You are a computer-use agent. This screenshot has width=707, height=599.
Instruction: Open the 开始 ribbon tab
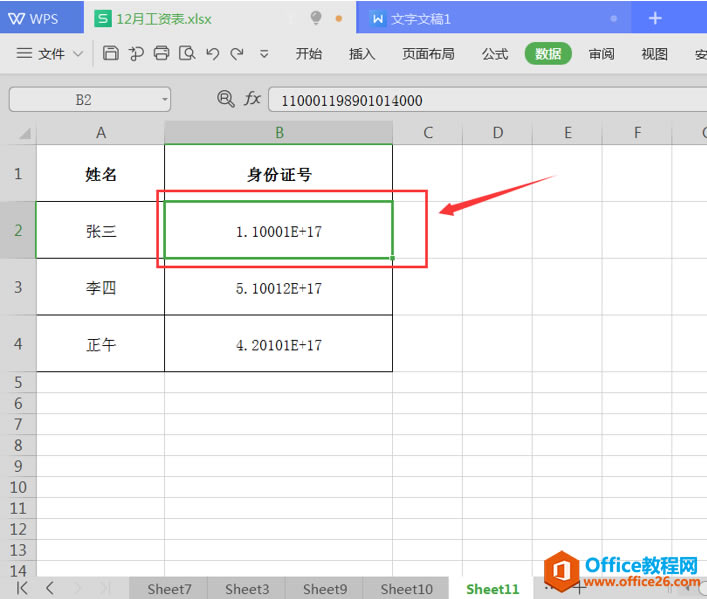click(309, 54)
